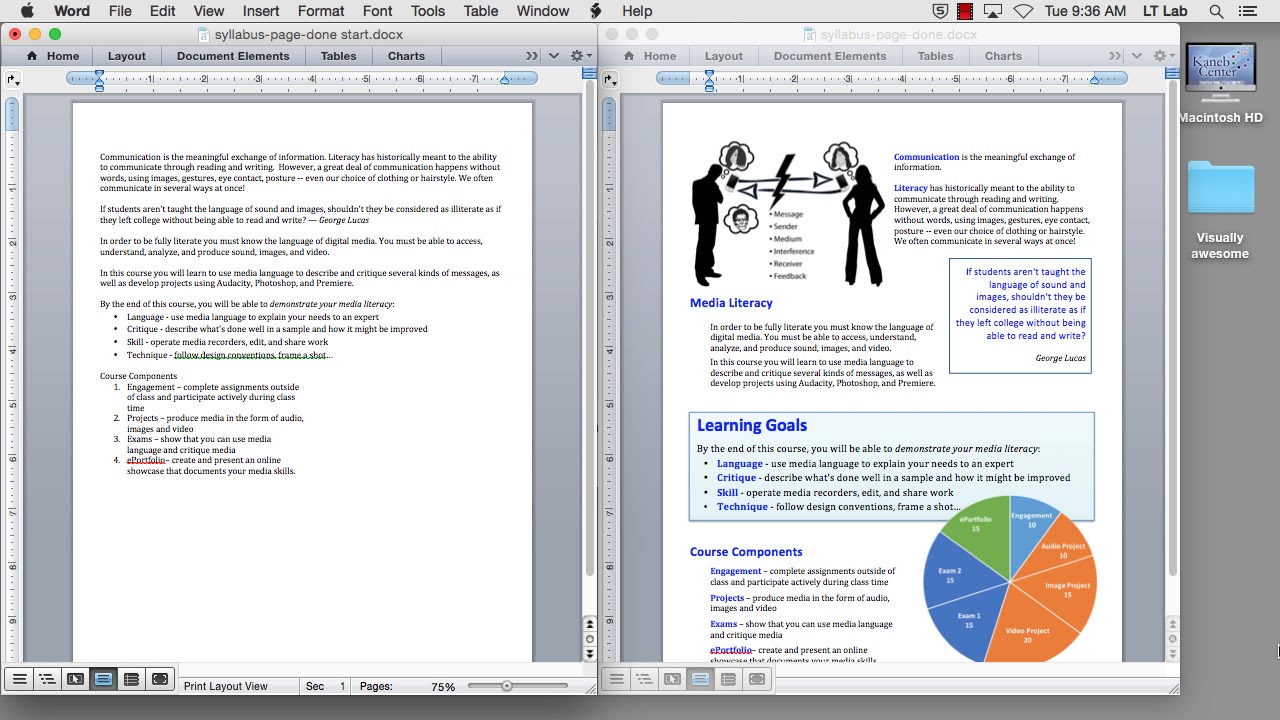Click the split bar icon in left window
This screenshot has height=720, width=1280.
pyautogui.click(x=589, y=74)
